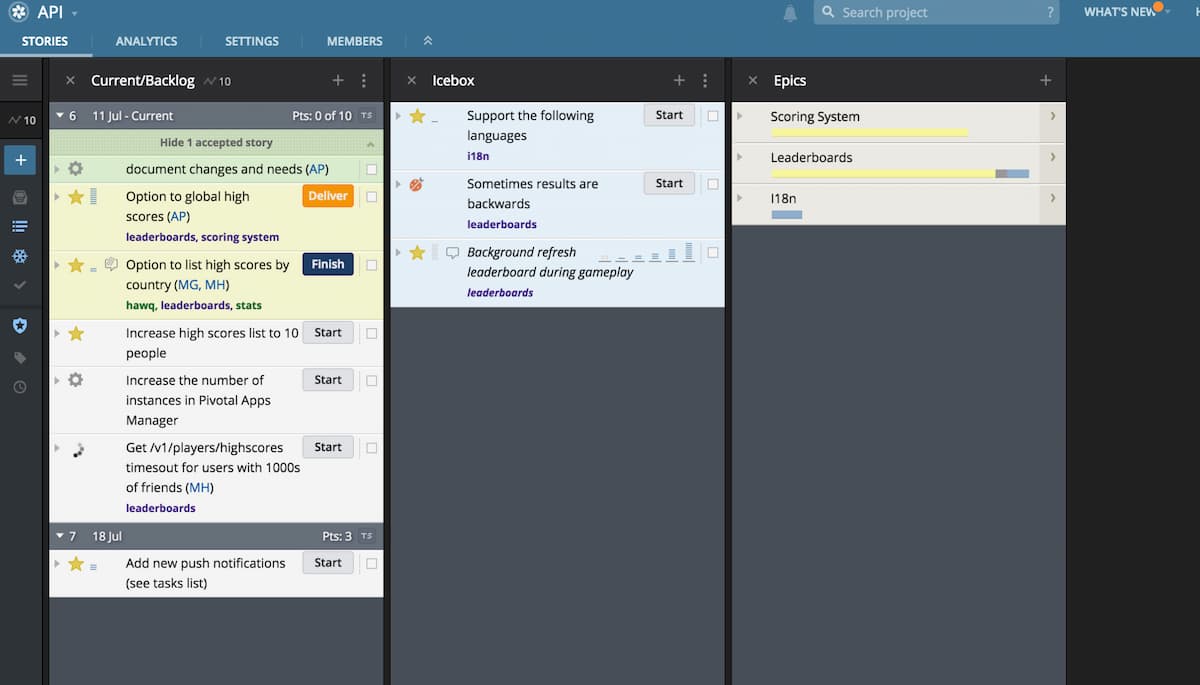The height and width of the screenshot is (685, 1200).
Task: Open the Epics shield icon in sidebar
Action: point(20,326)
